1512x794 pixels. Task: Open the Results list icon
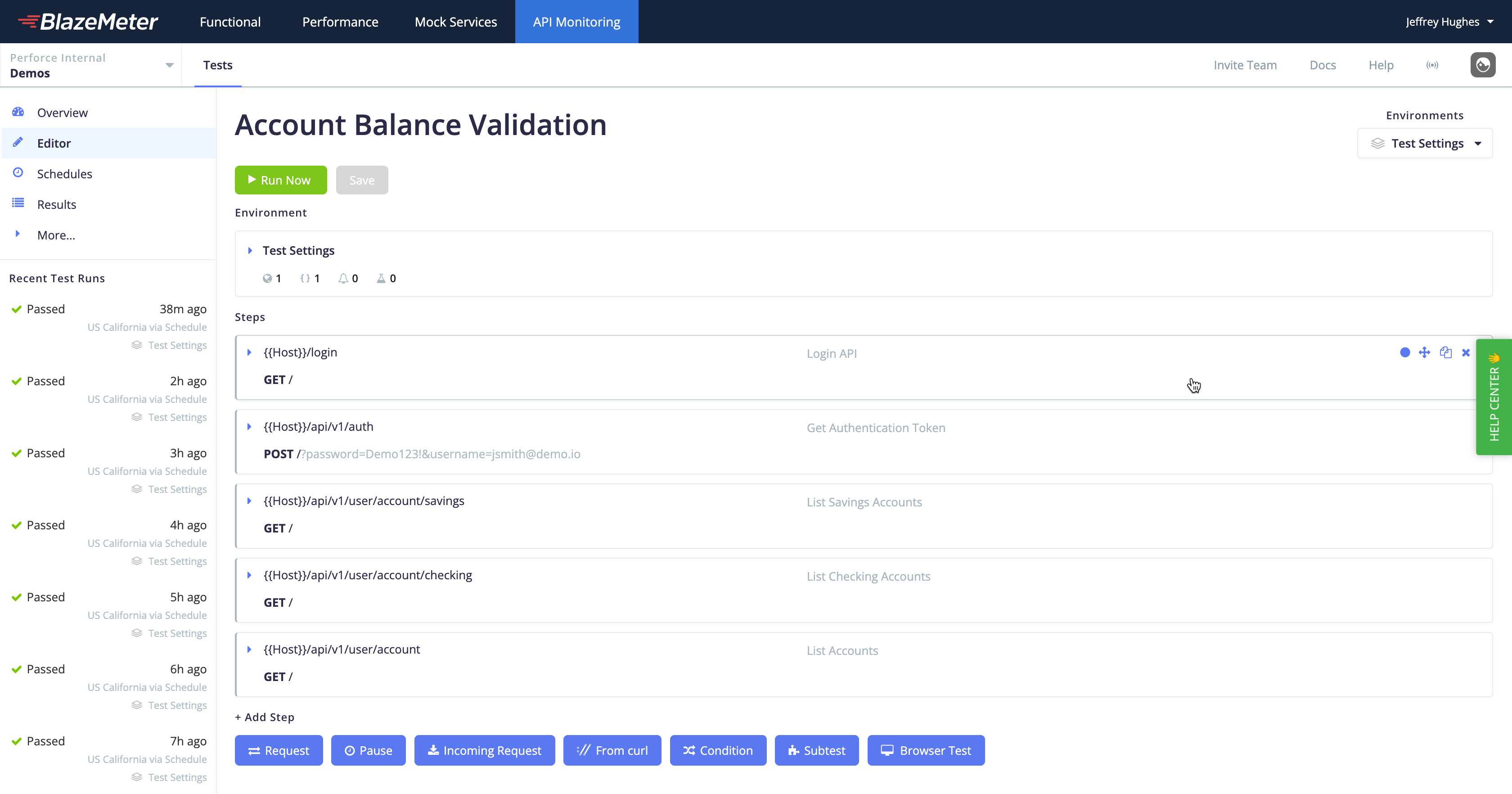[18, 204]
